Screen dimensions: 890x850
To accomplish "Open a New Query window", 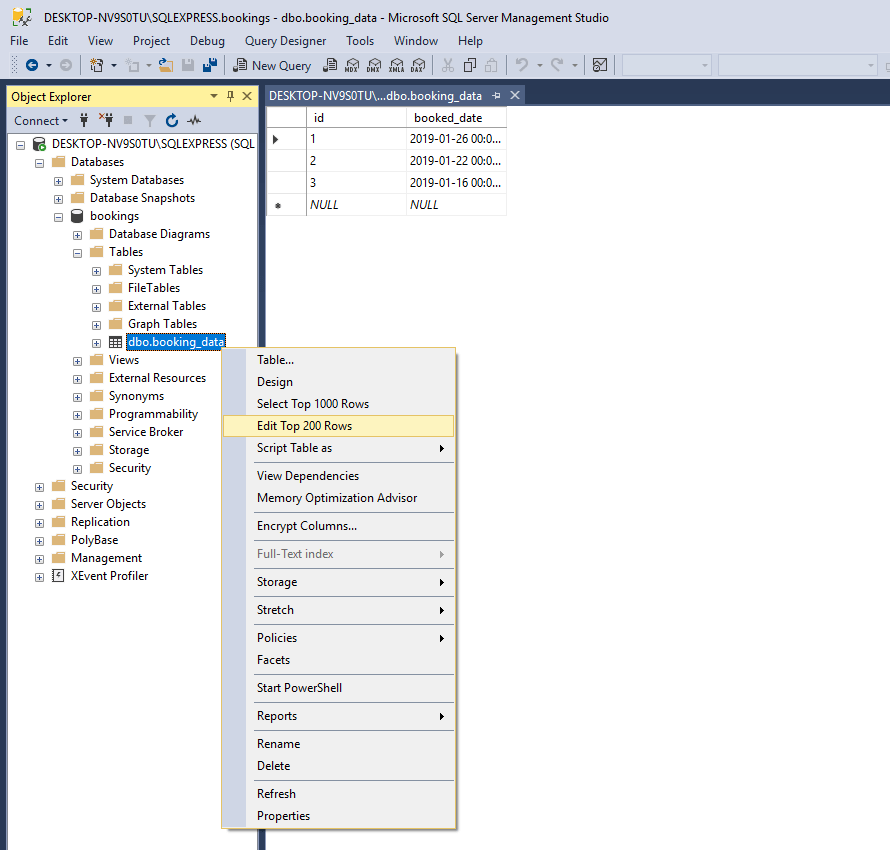I will 272,65.
